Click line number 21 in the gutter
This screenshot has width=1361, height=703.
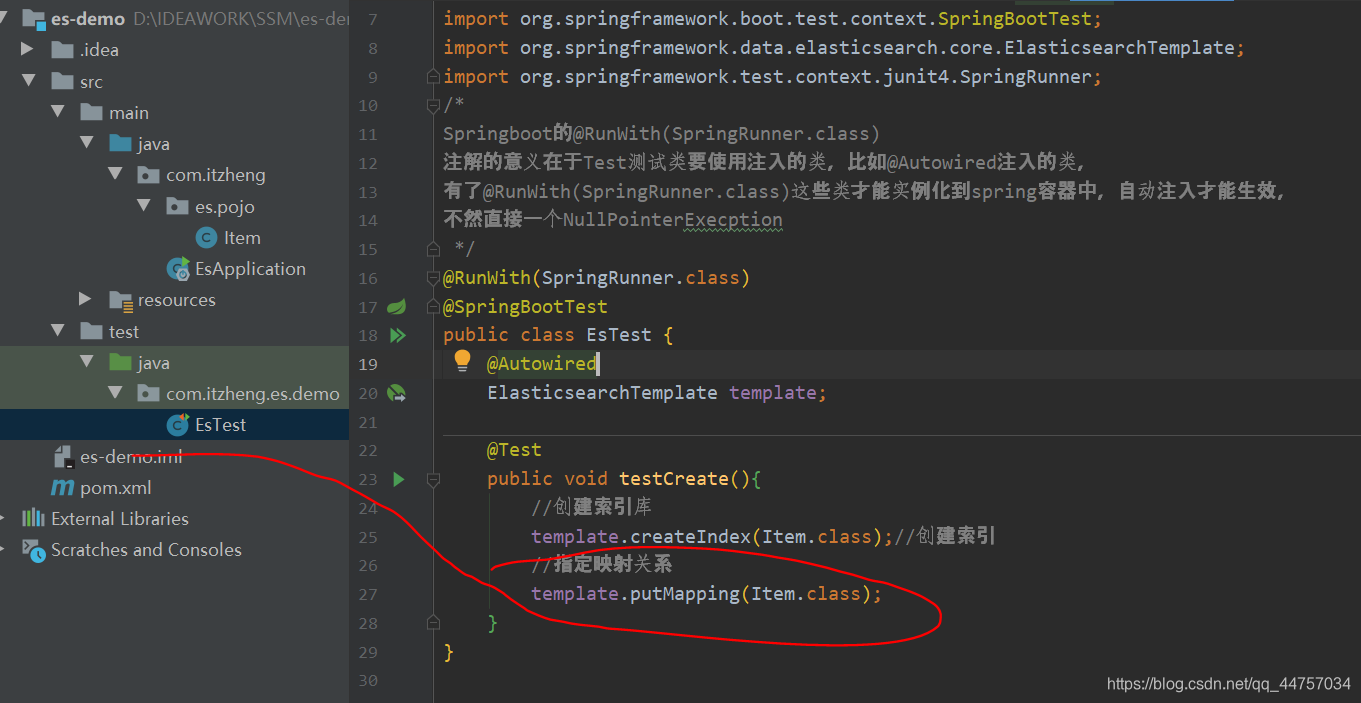[x=367, y=422]
